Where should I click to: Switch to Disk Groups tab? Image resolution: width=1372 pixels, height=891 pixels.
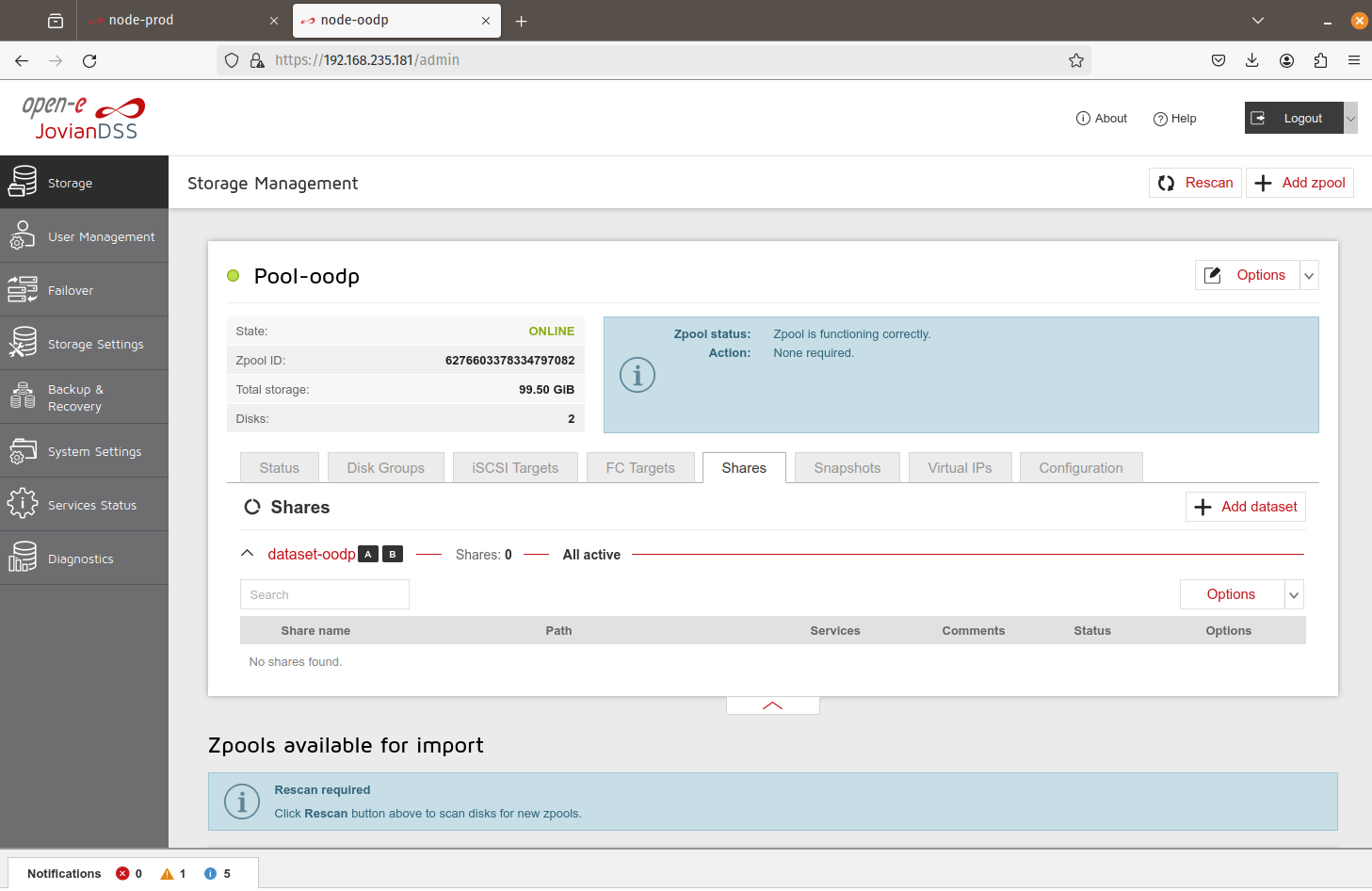pyautogui.click(x=386, y=468)
